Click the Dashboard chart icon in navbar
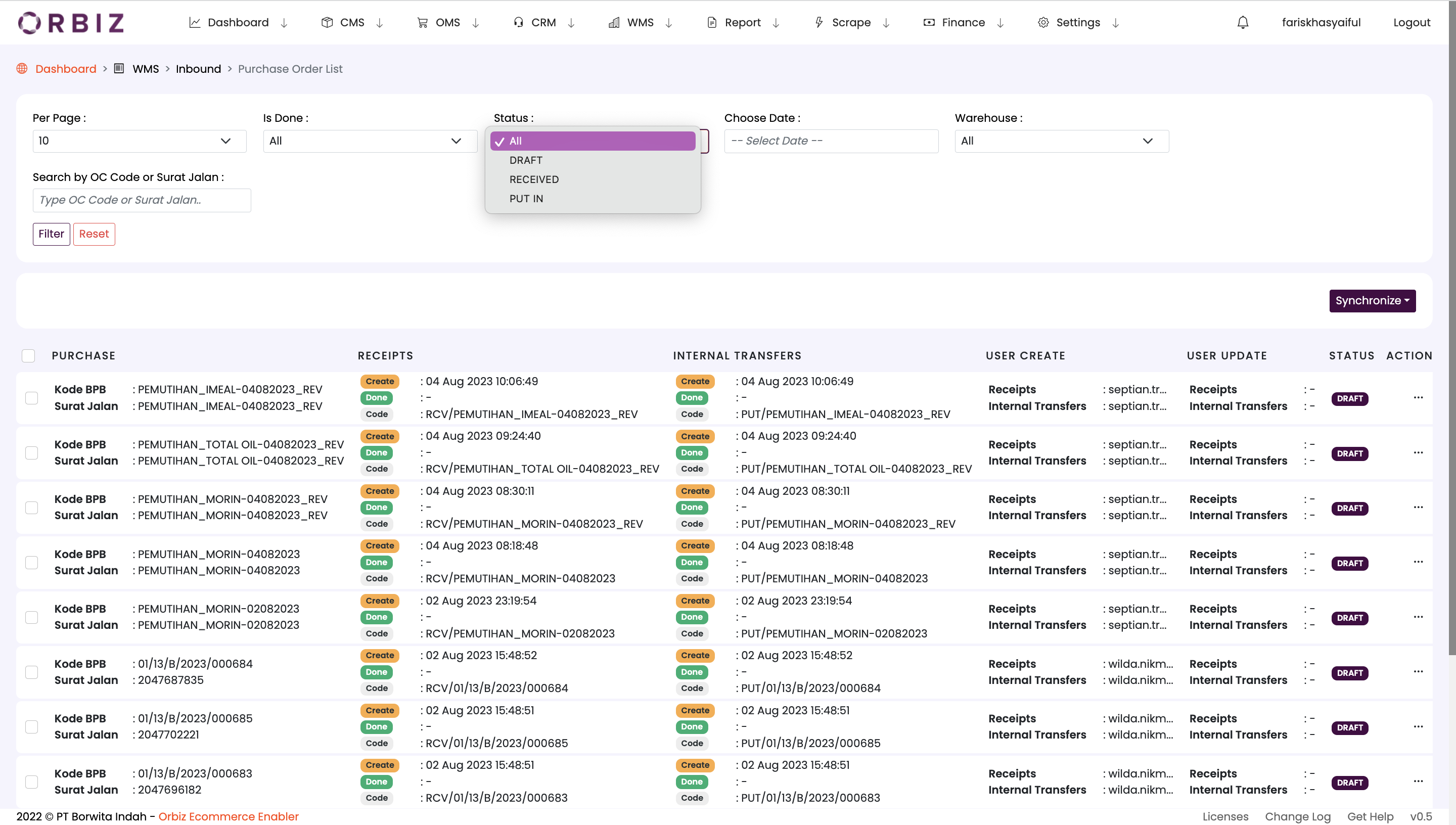The height and width of the screenshot is (825, 1456). point(194,23)
